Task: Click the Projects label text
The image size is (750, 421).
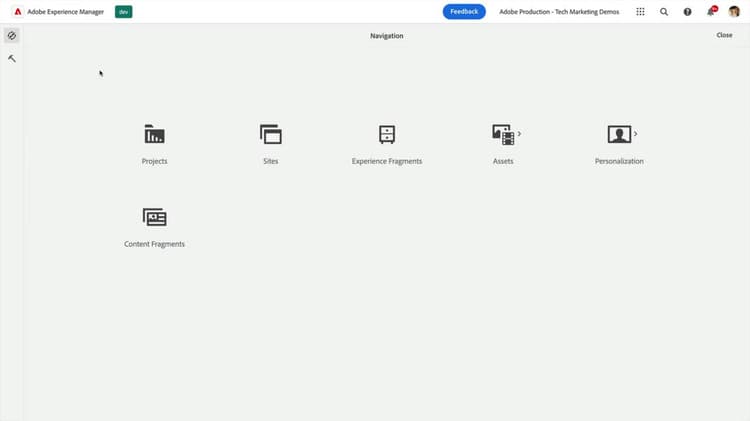Action: pos(154,161)
